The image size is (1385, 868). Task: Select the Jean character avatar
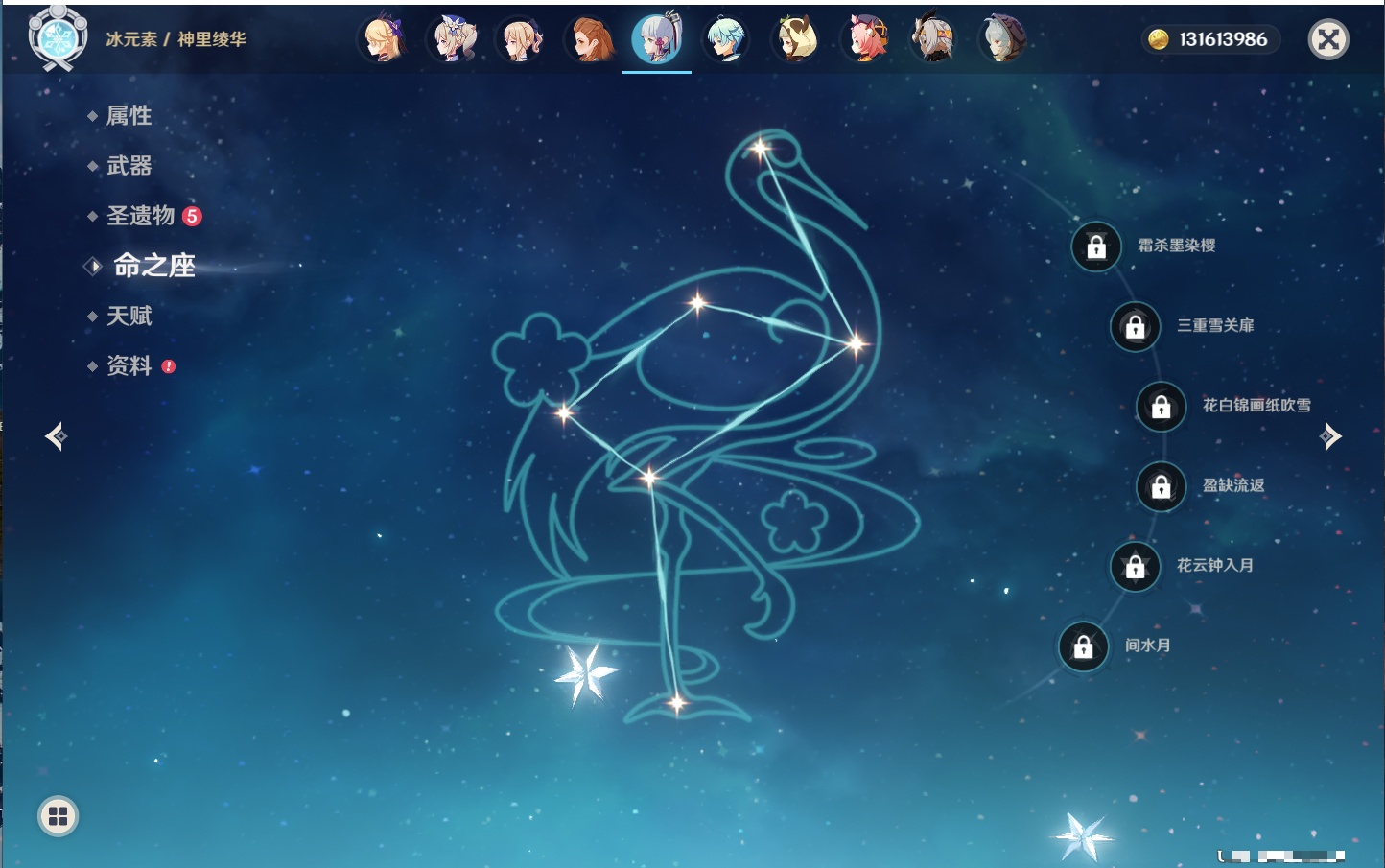(x=521, y=39)
